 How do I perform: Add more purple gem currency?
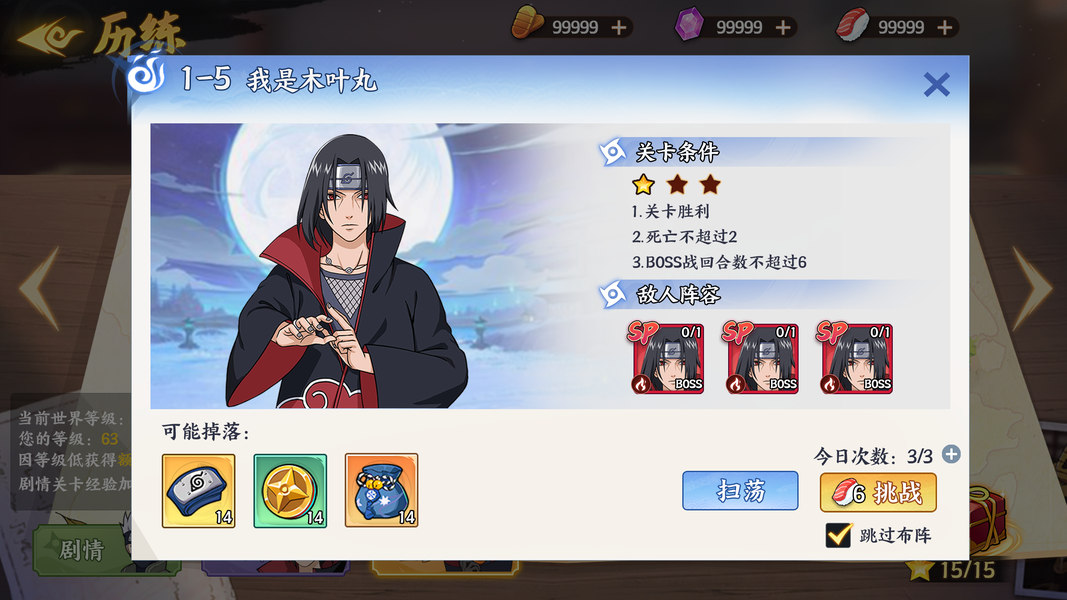coord(783,27)
